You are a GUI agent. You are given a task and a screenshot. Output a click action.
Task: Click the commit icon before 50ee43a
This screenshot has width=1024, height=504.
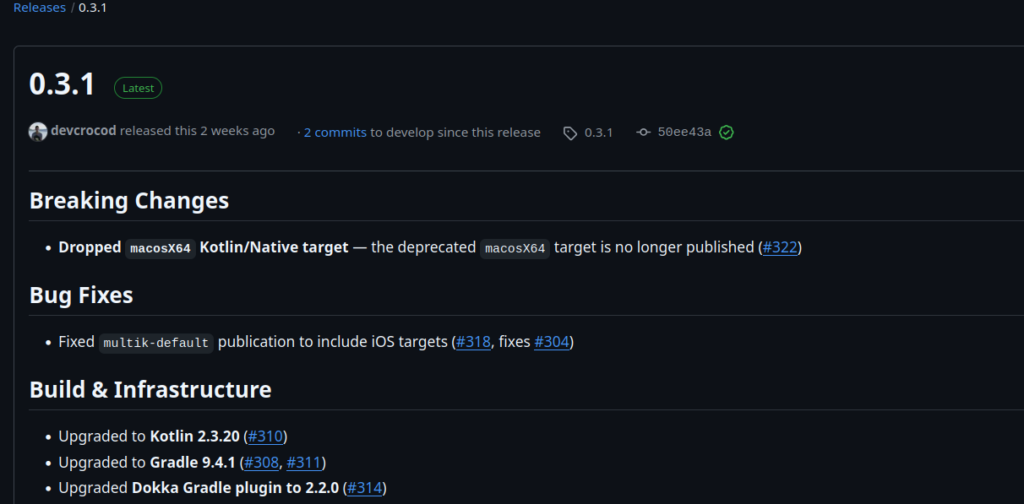[x=643, y=133]
